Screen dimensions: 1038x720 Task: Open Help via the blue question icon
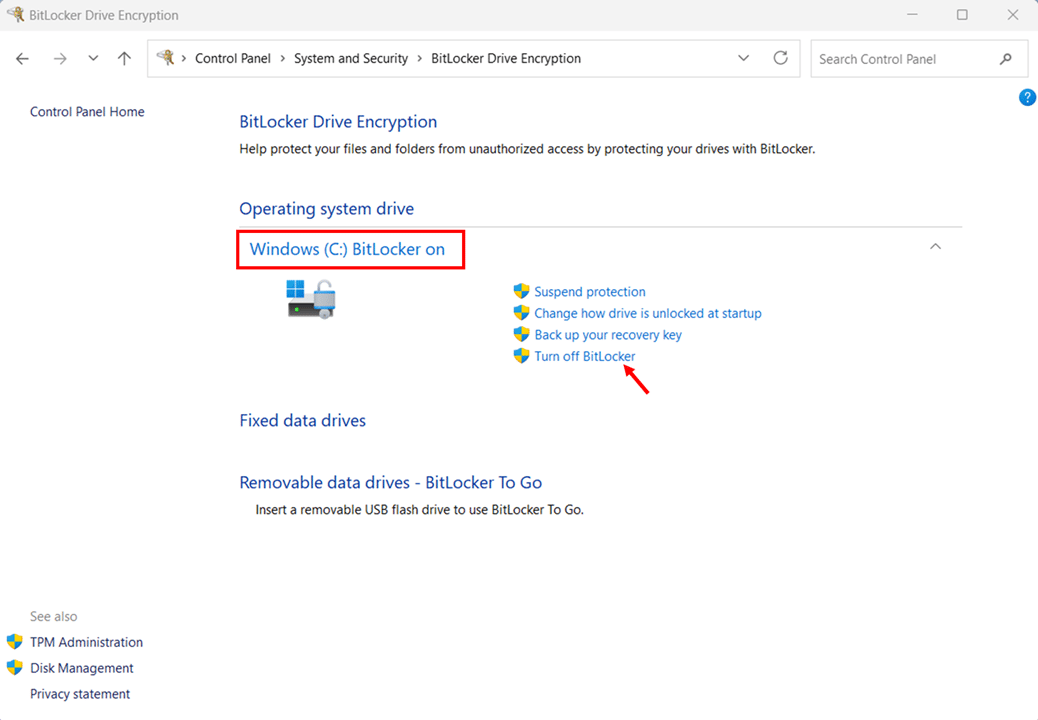click(1027, 97)
